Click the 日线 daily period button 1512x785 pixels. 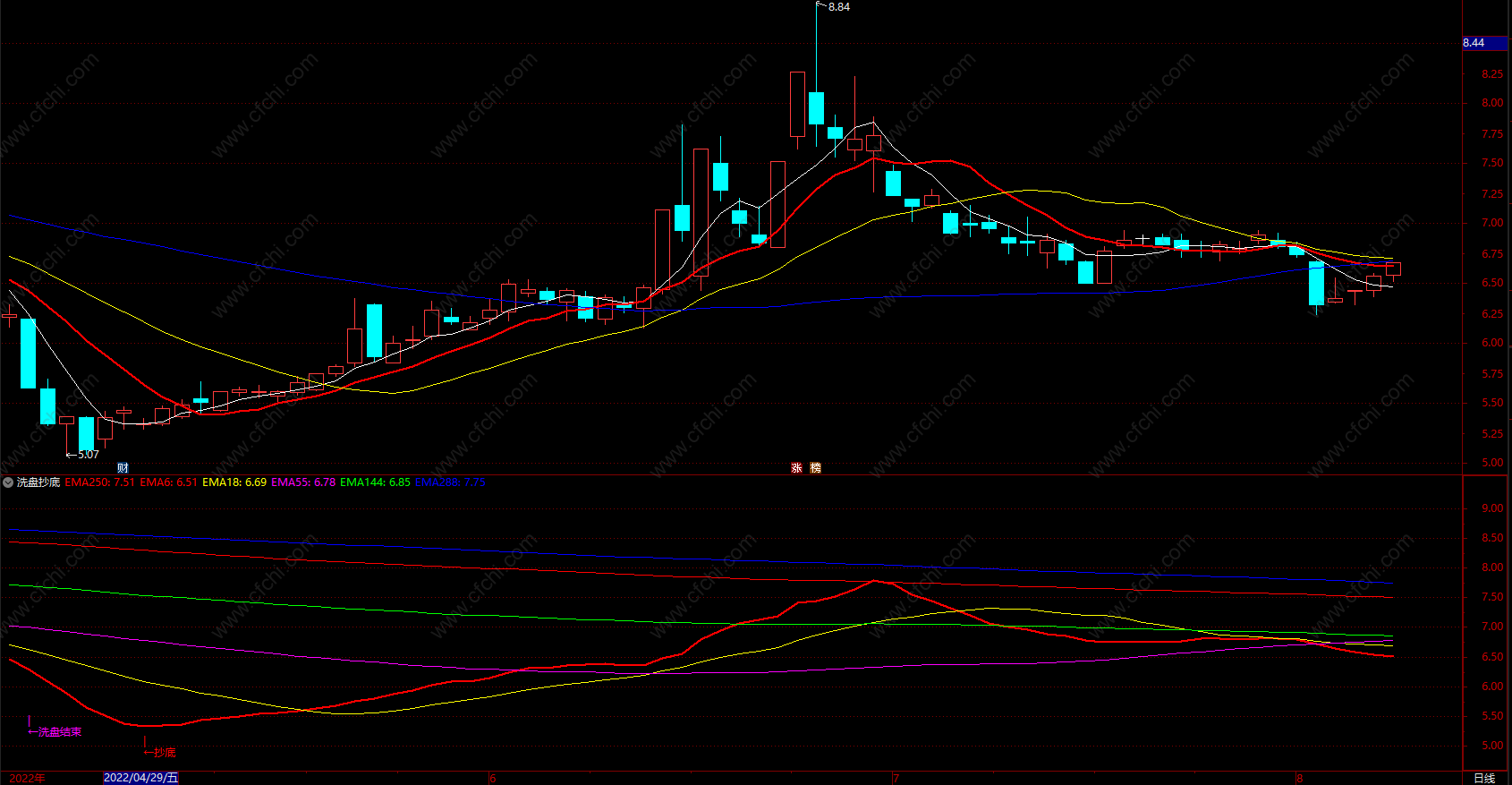pos(1484,778)
